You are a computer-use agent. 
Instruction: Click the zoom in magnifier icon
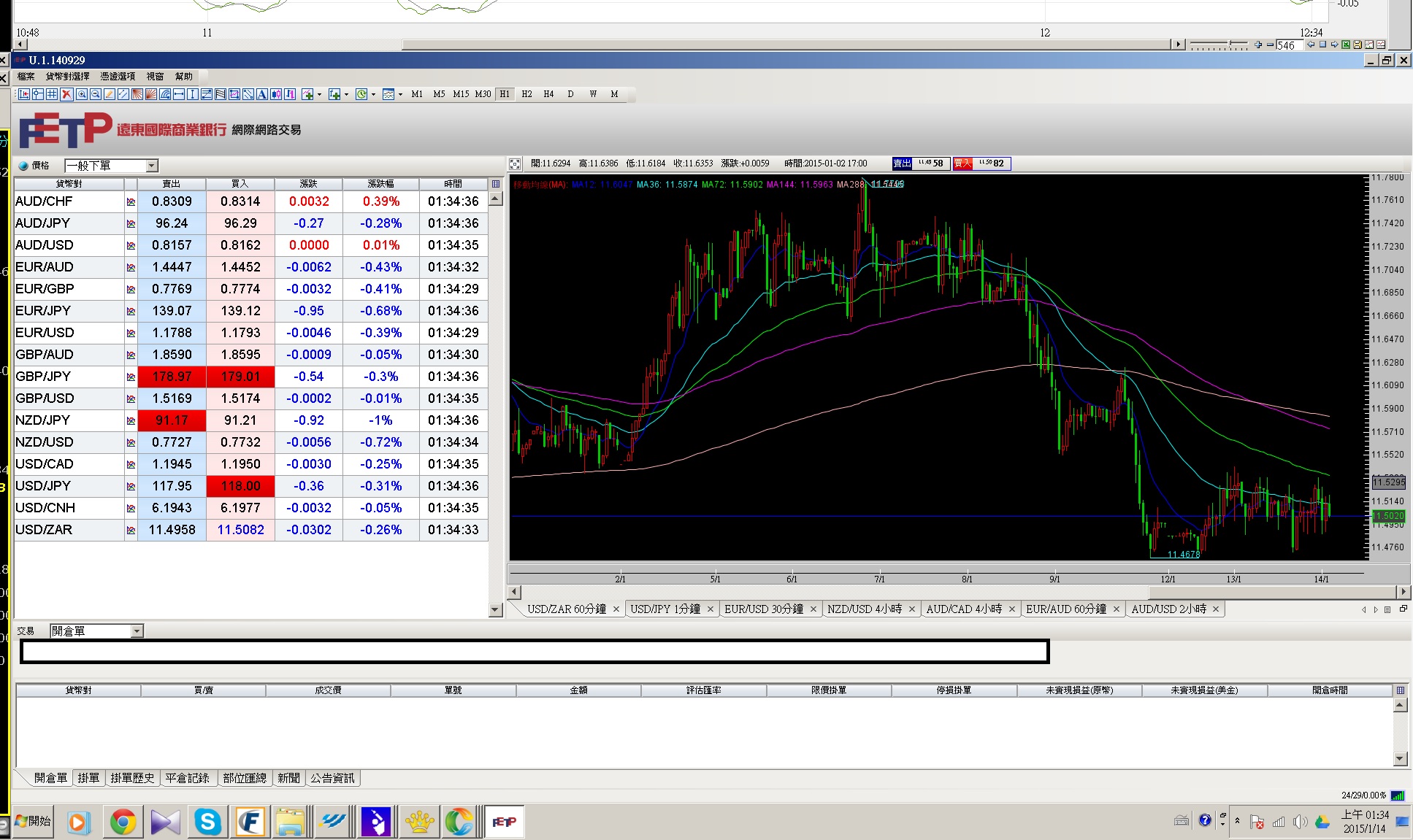tap(81, 94)
